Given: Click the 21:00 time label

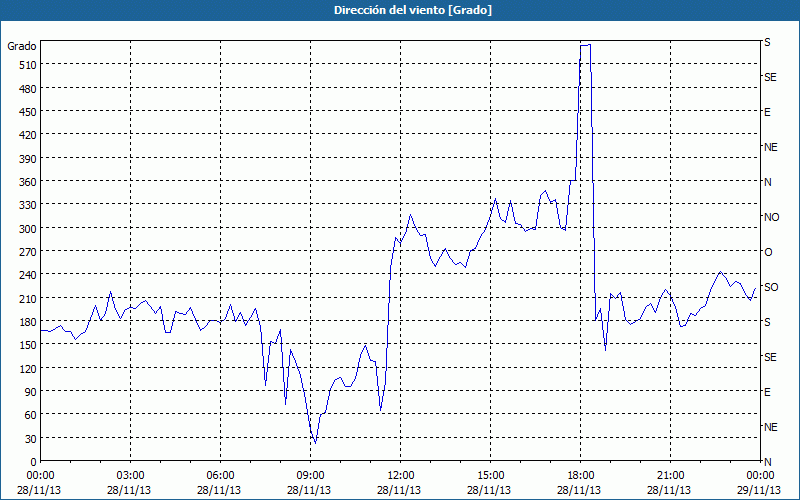Looking at the screenshot, I should 670,476.
